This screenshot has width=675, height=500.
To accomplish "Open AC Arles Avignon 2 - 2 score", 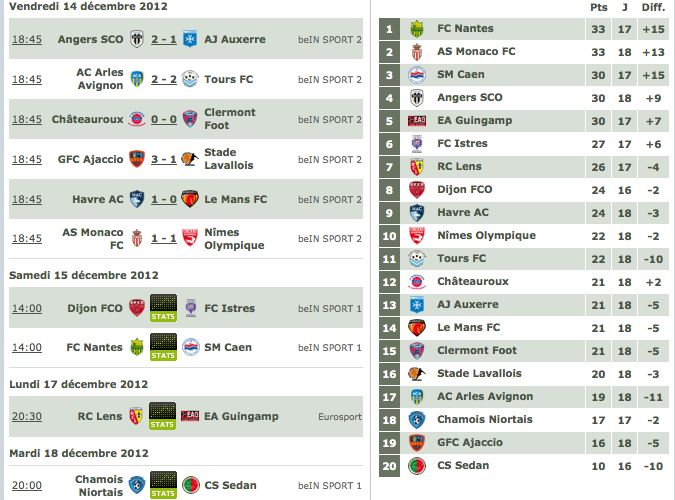I will [x=164, y=79].
